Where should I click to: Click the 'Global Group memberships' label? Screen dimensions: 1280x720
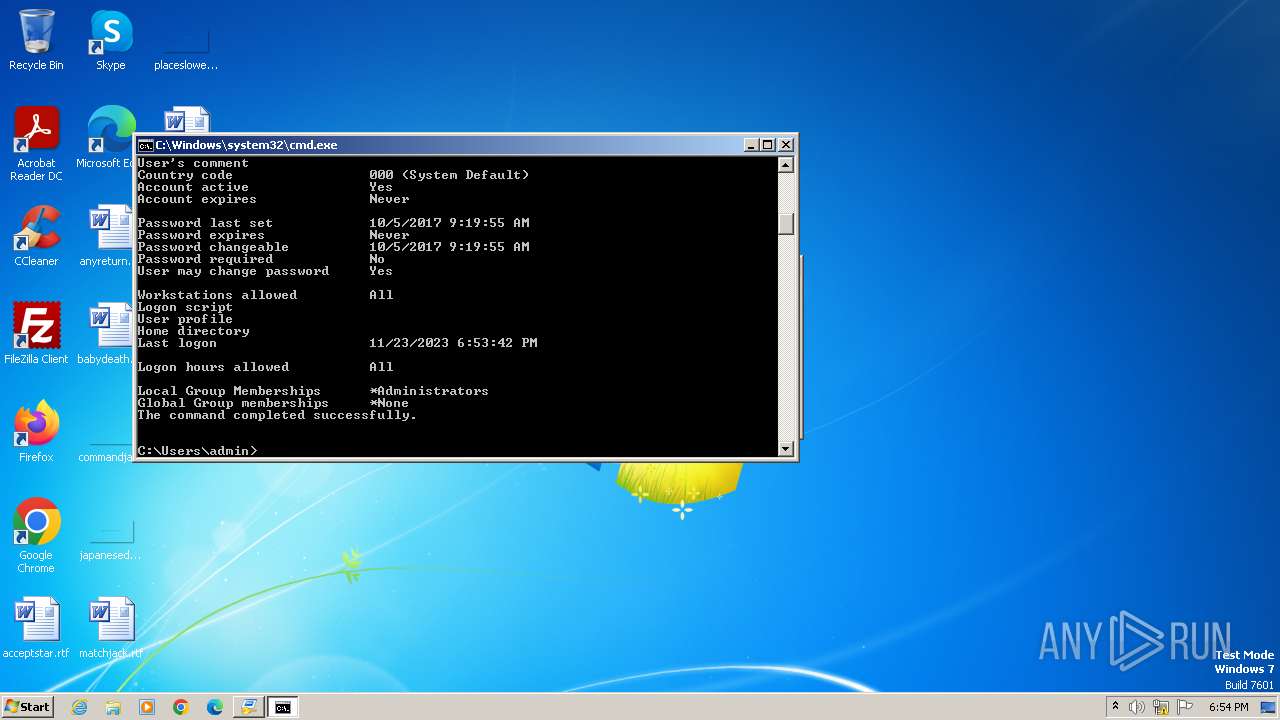pos(233,403)
